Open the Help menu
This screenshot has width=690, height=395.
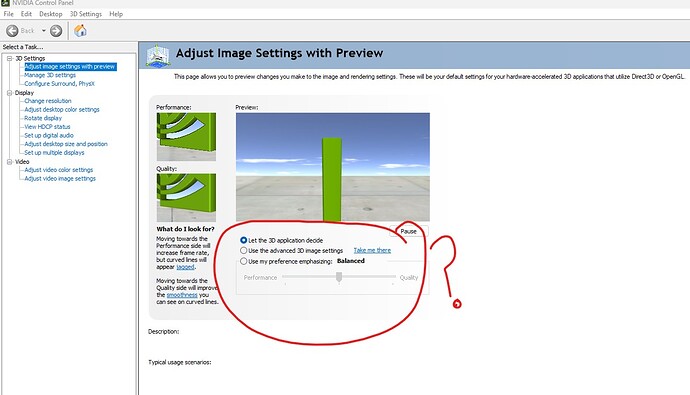click(116, 14)
